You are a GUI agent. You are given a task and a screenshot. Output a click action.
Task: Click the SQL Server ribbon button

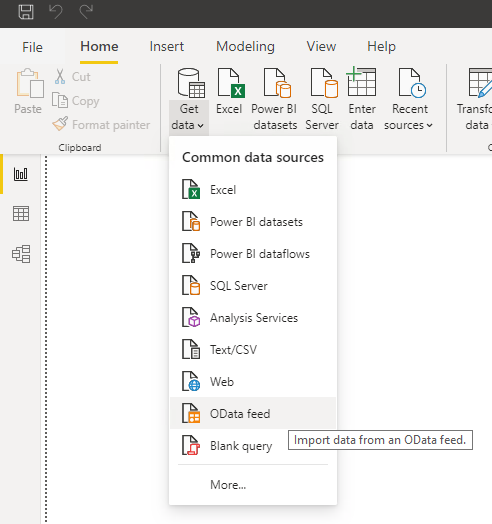322,99
